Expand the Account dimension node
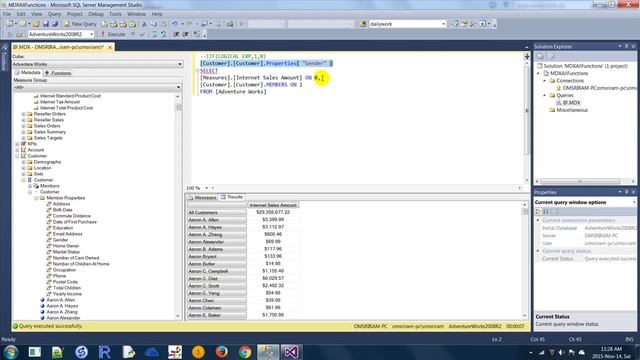 point(17,150)
